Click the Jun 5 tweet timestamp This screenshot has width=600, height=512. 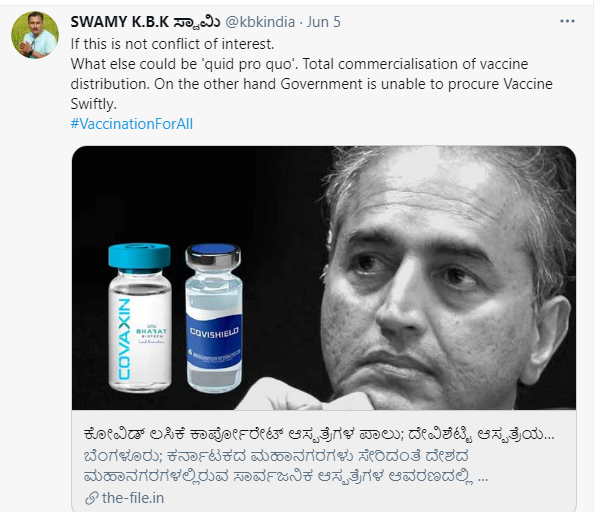[x=323, y=22]
